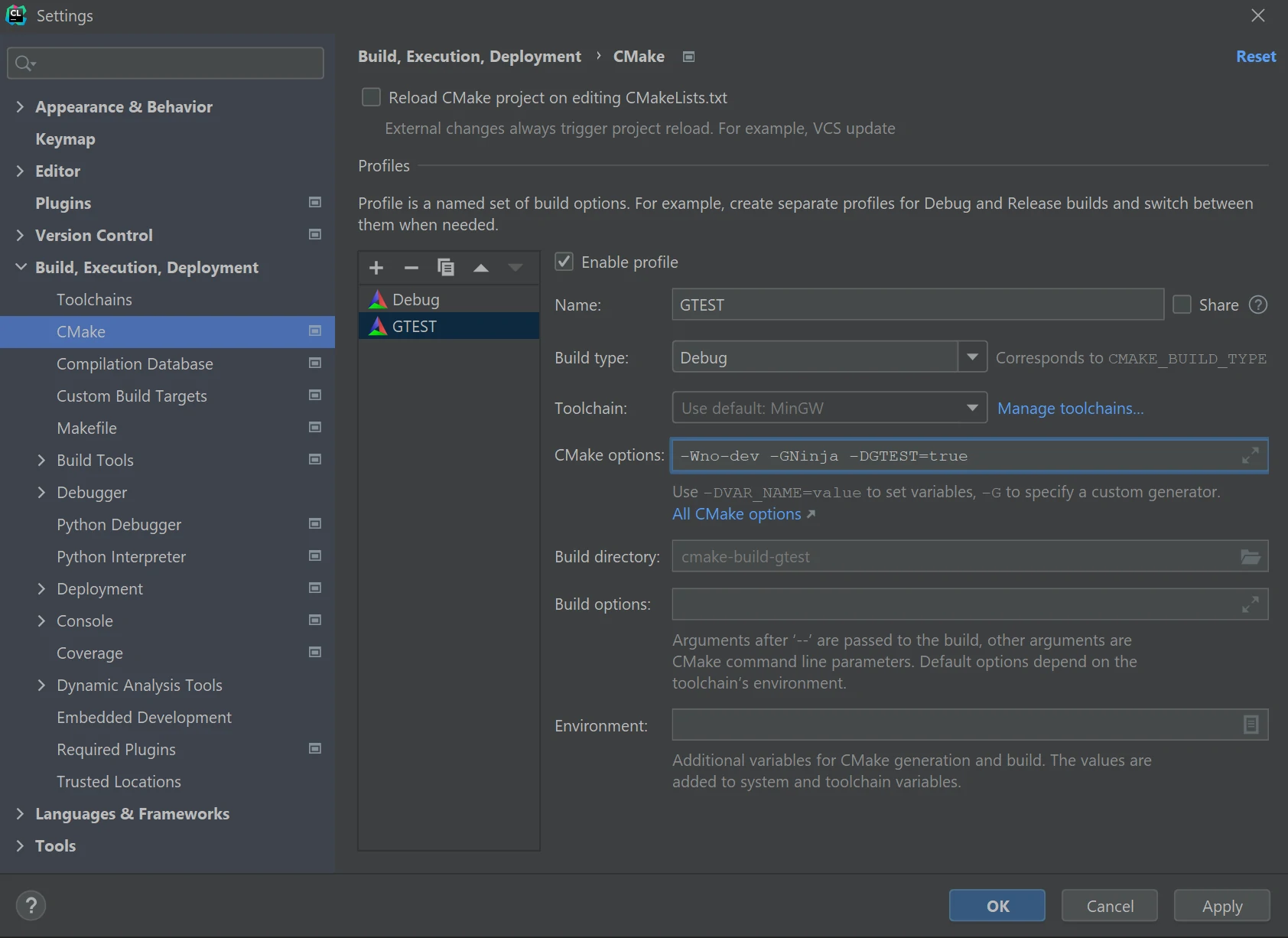Expand the Tools section
Screen dimensions: 1288x938
(20, 845)
